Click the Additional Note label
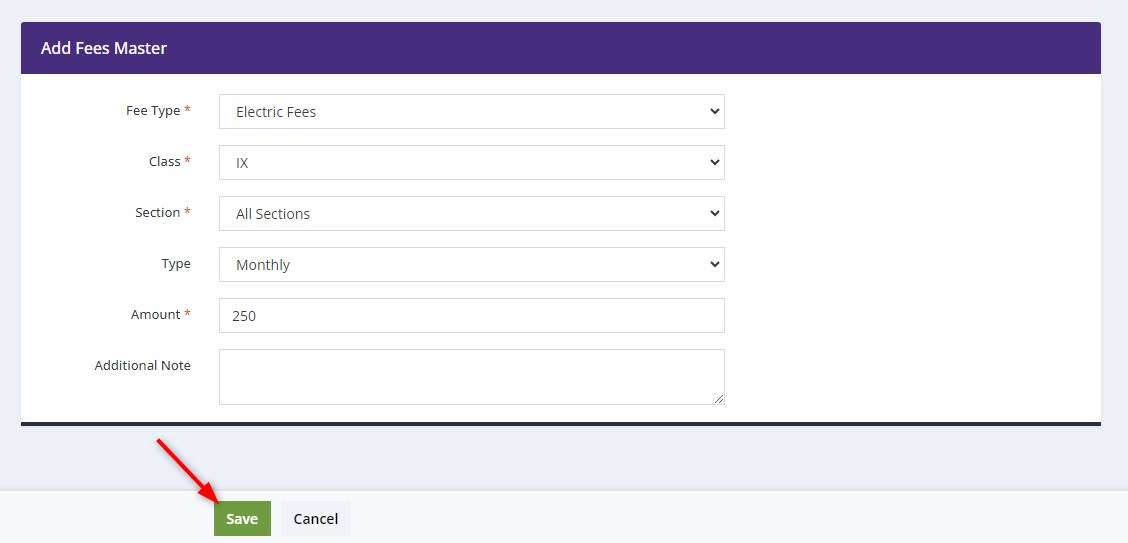This screenshot has width=1128, height=543. coord(142,365)
